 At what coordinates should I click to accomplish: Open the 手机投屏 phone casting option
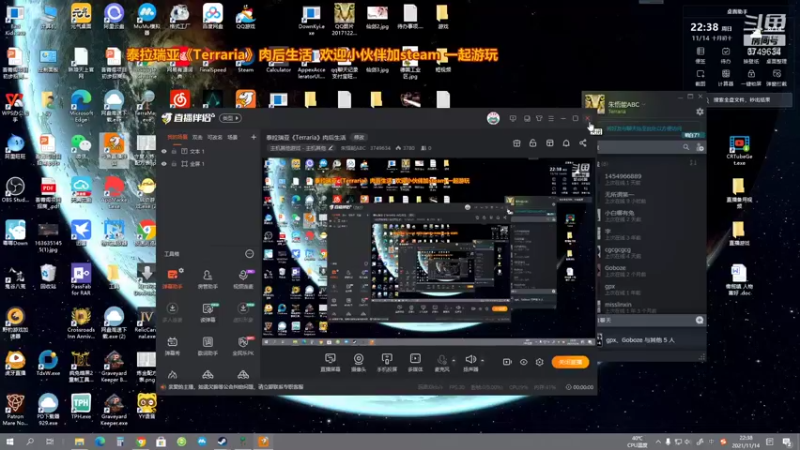387,362
